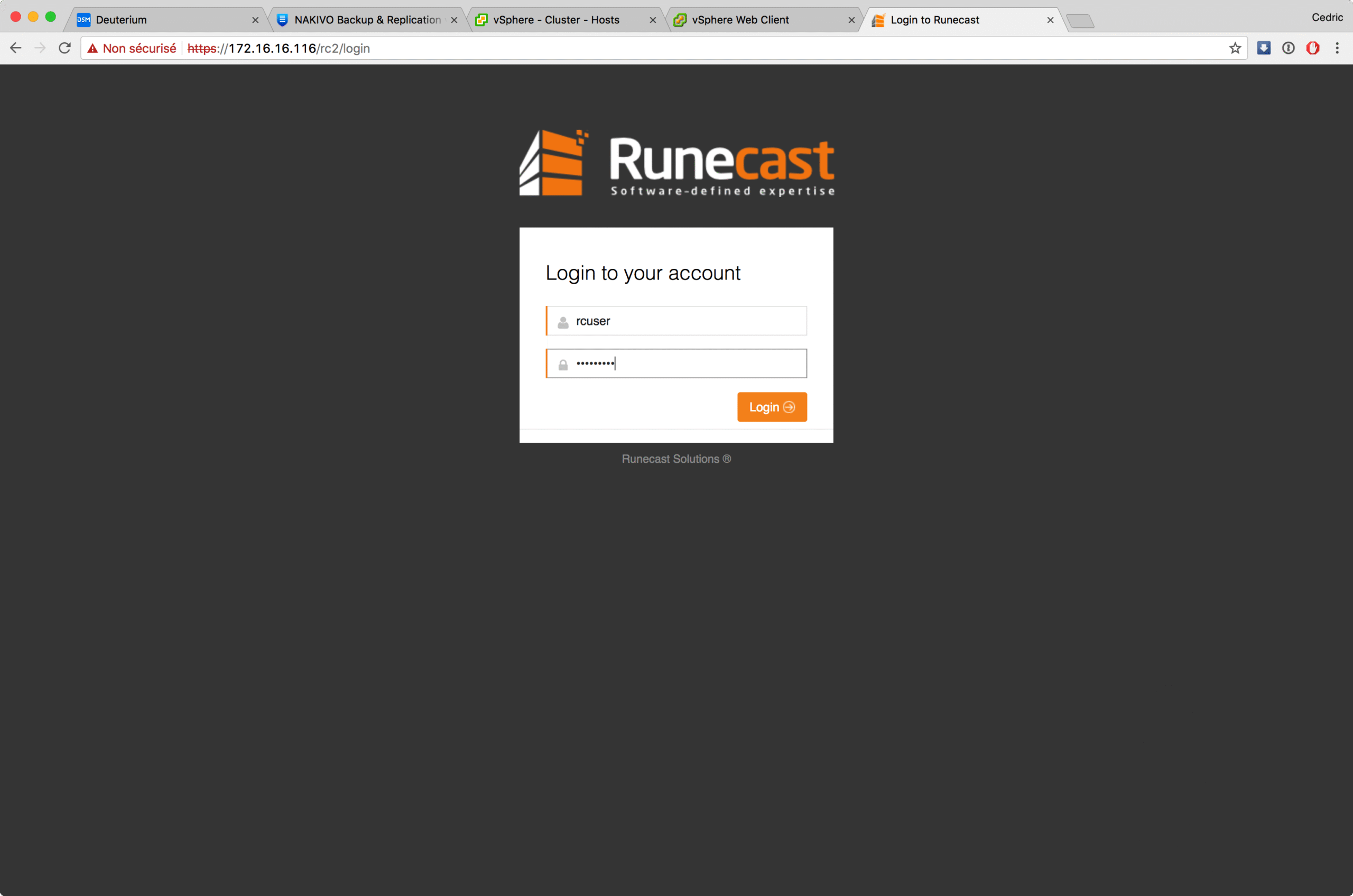Open the blue download extension icon
The image size is (1353, 896).
click(x=1263, y=48)
